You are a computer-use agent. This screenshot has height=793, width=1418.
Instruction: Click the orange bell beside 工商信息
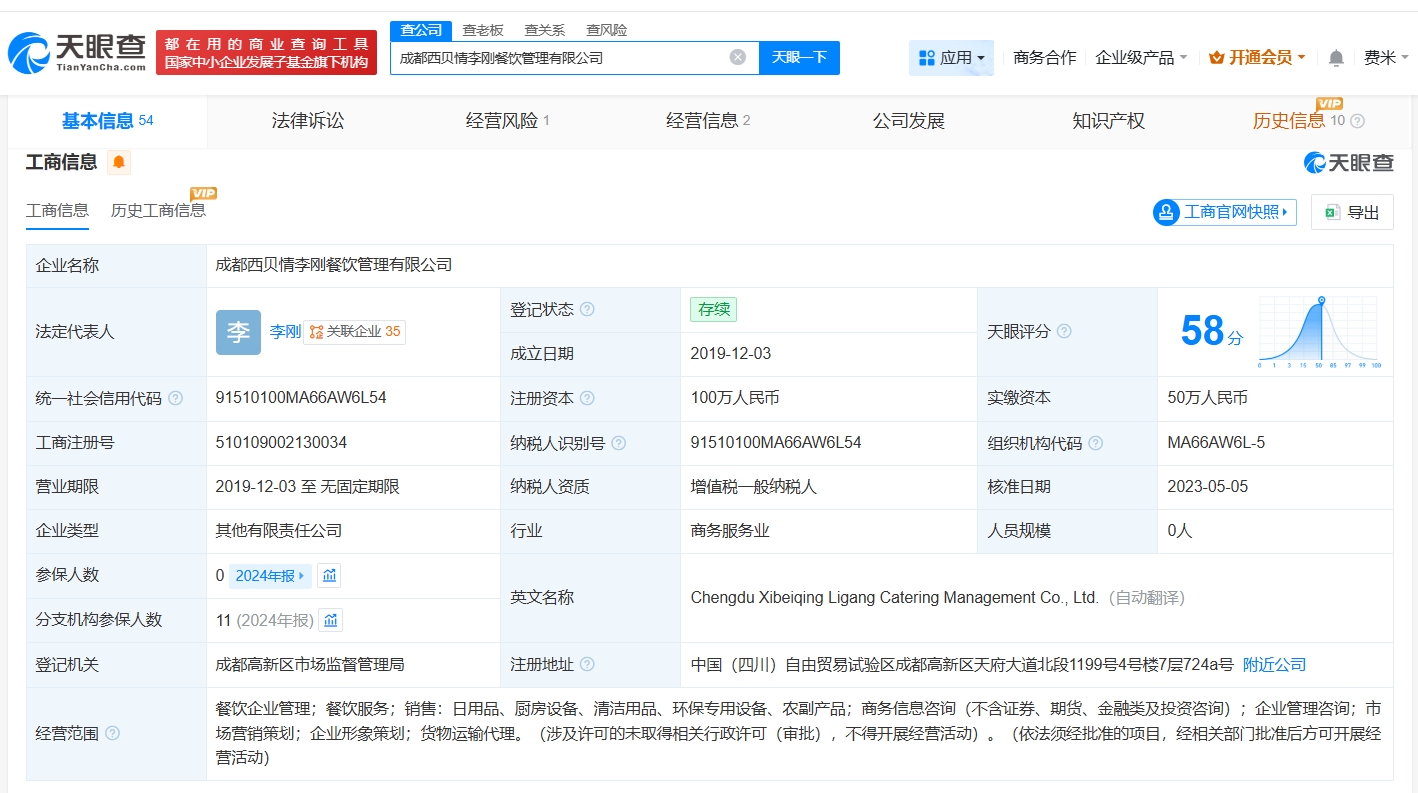click(119, 162)
